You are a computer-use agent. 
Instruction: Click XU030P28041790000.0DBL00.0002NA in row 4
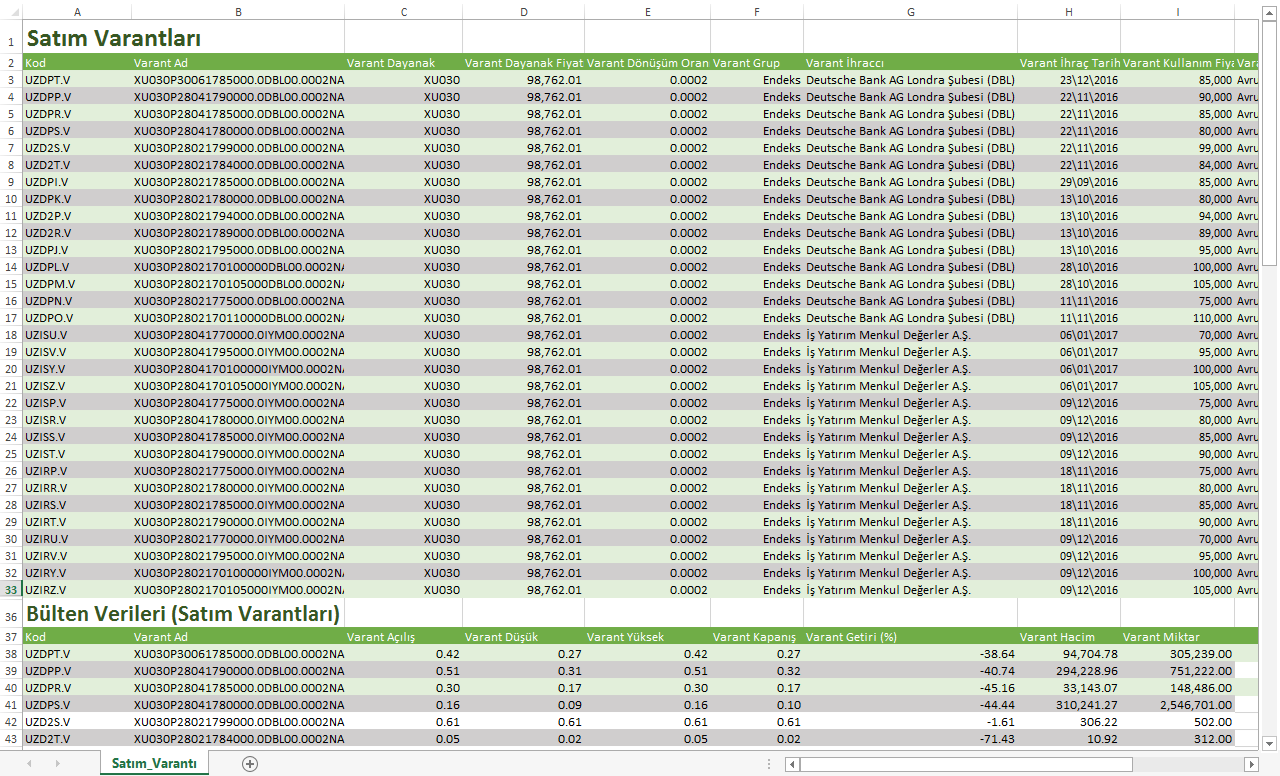[x=238, y=97]
